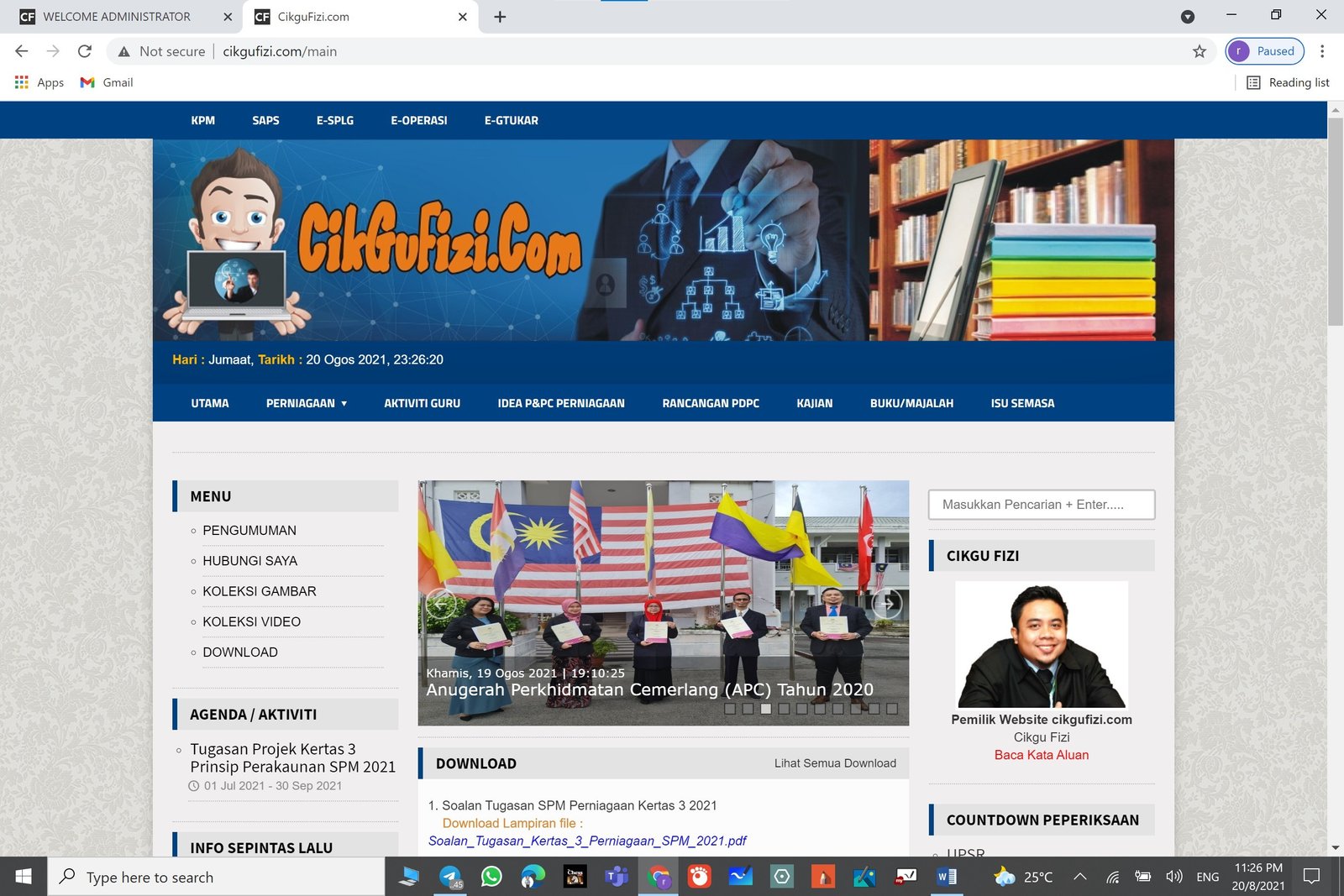Open the Reading list

coord(1288,82)
